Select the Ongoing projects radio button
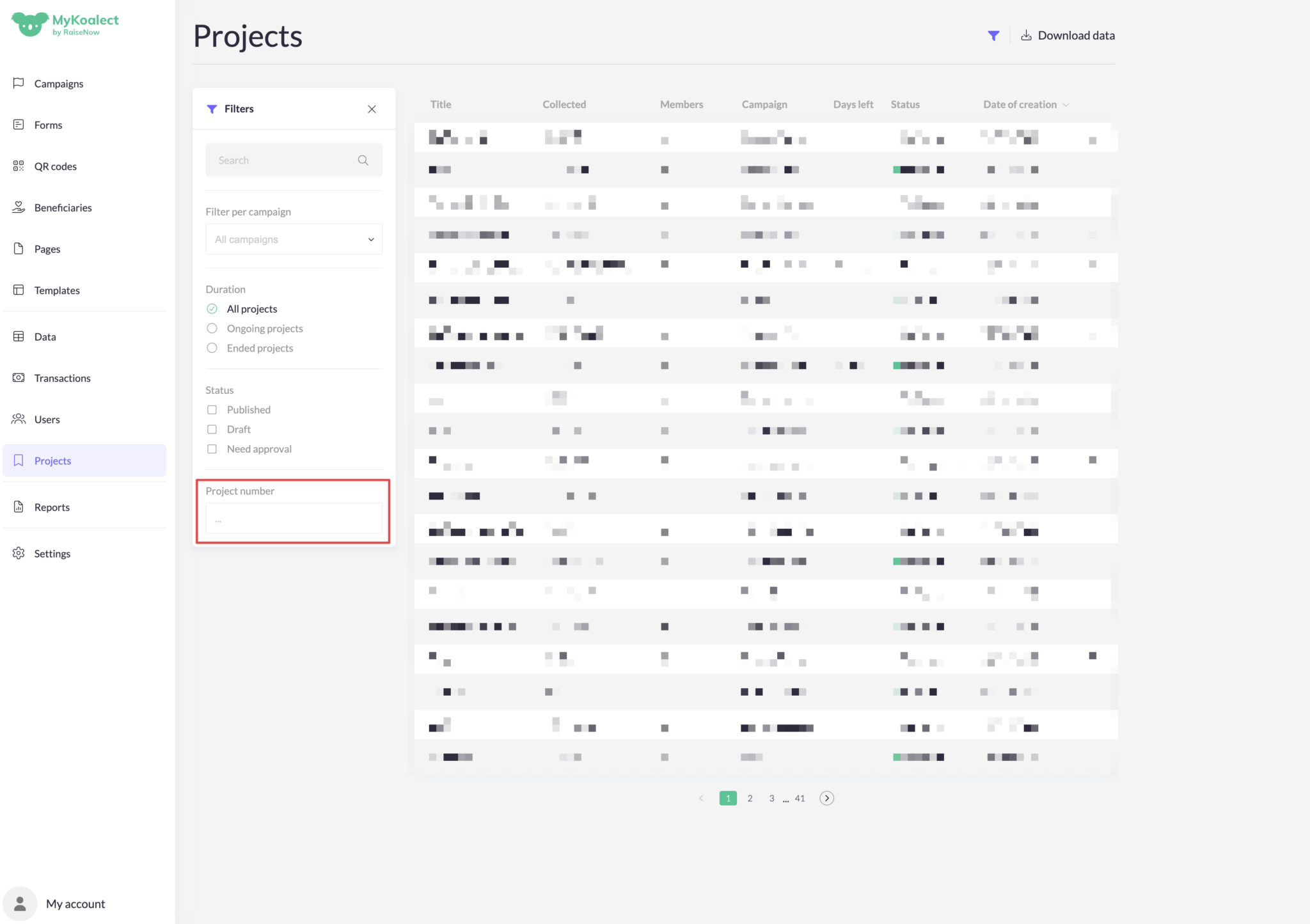The width and height of the screenshot is (1310, 924). (x=212, y=328)
